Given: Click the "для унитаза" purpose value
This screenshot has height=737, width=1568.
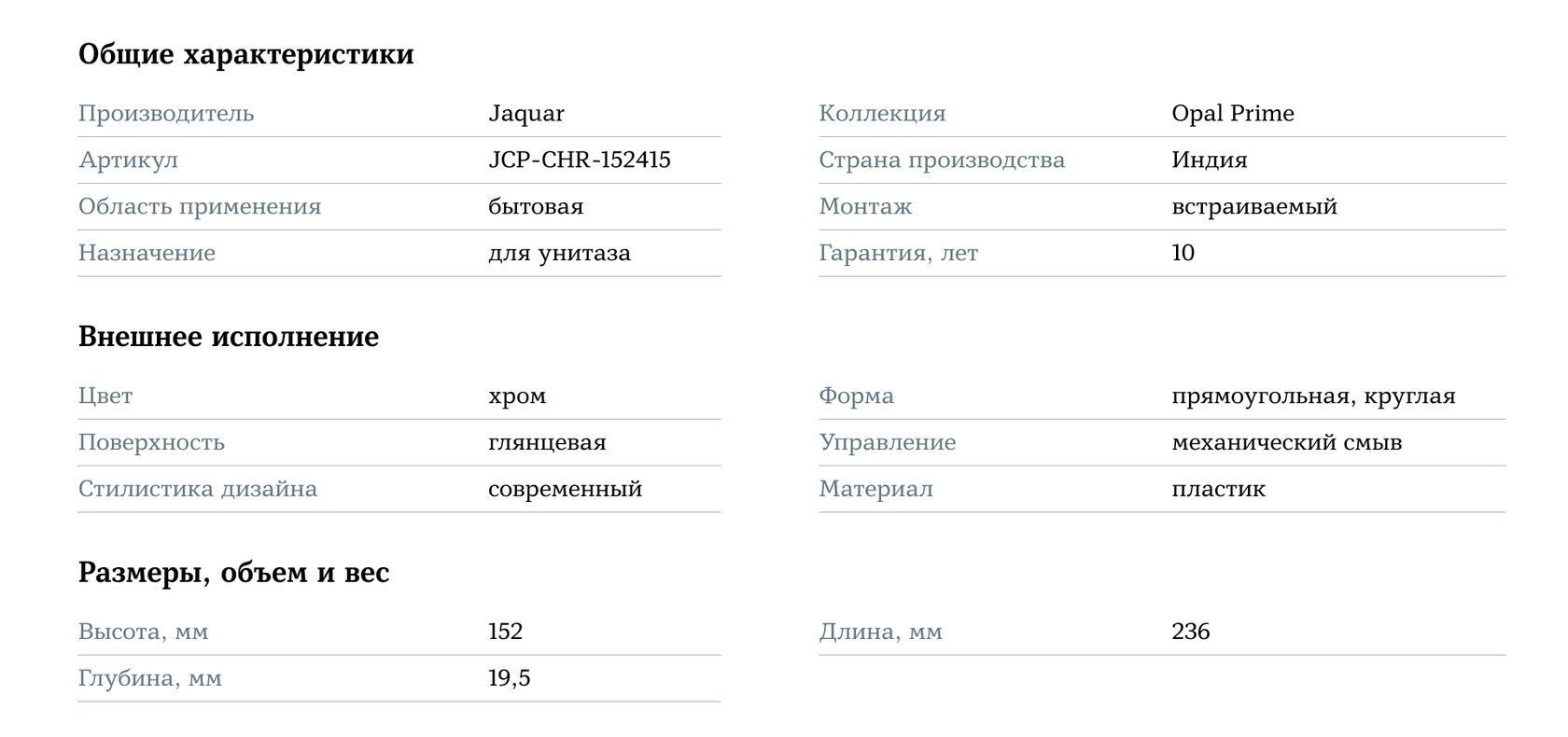Looking at the screenshot, I should 559,254.
